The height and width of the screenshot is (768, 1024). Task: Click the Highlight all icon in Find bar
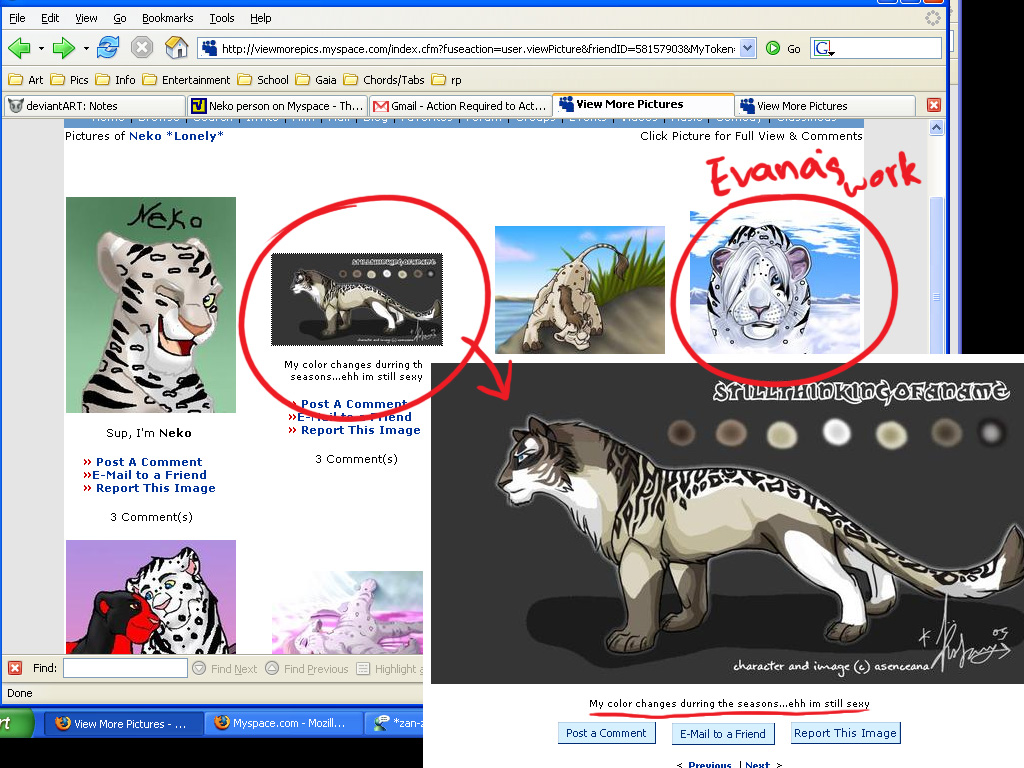(363, 668)
